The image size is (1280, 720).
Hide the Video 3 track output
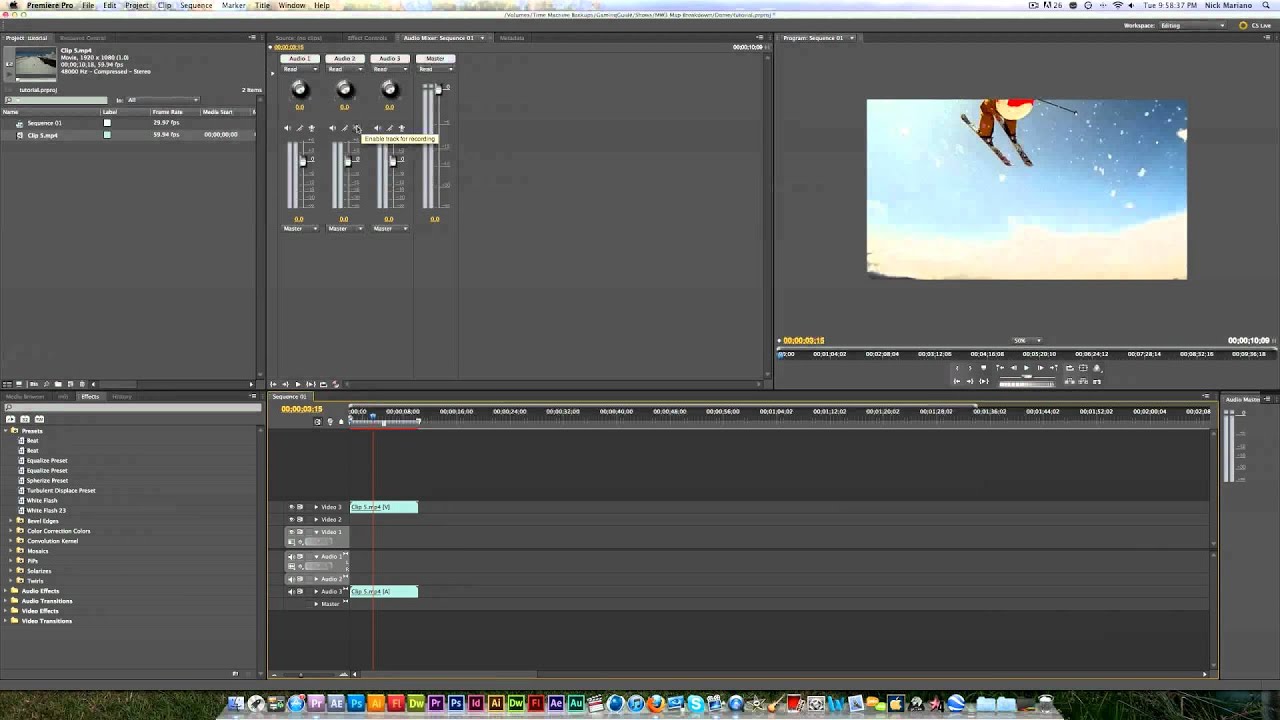click(292, 507)
